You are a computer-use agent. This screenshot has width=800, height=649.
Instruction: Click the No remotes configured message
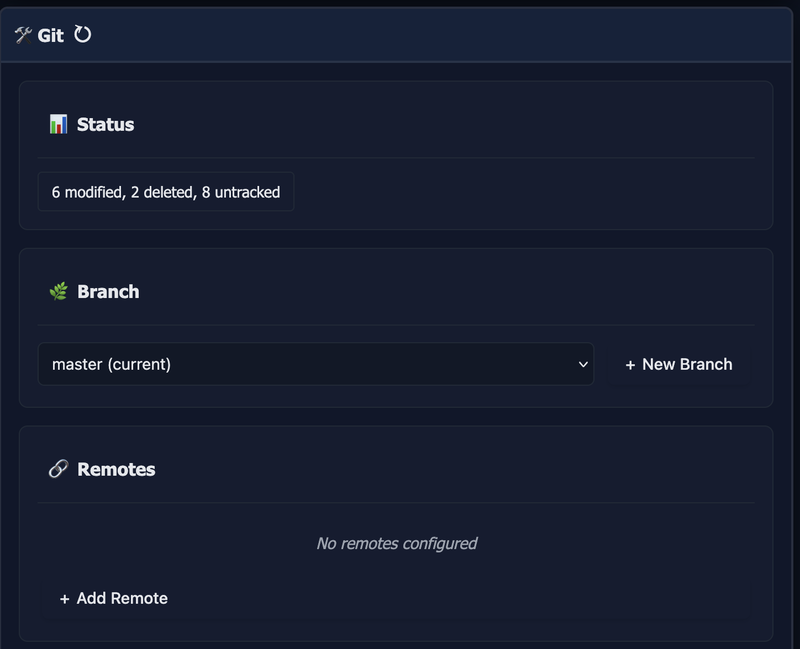397,543
